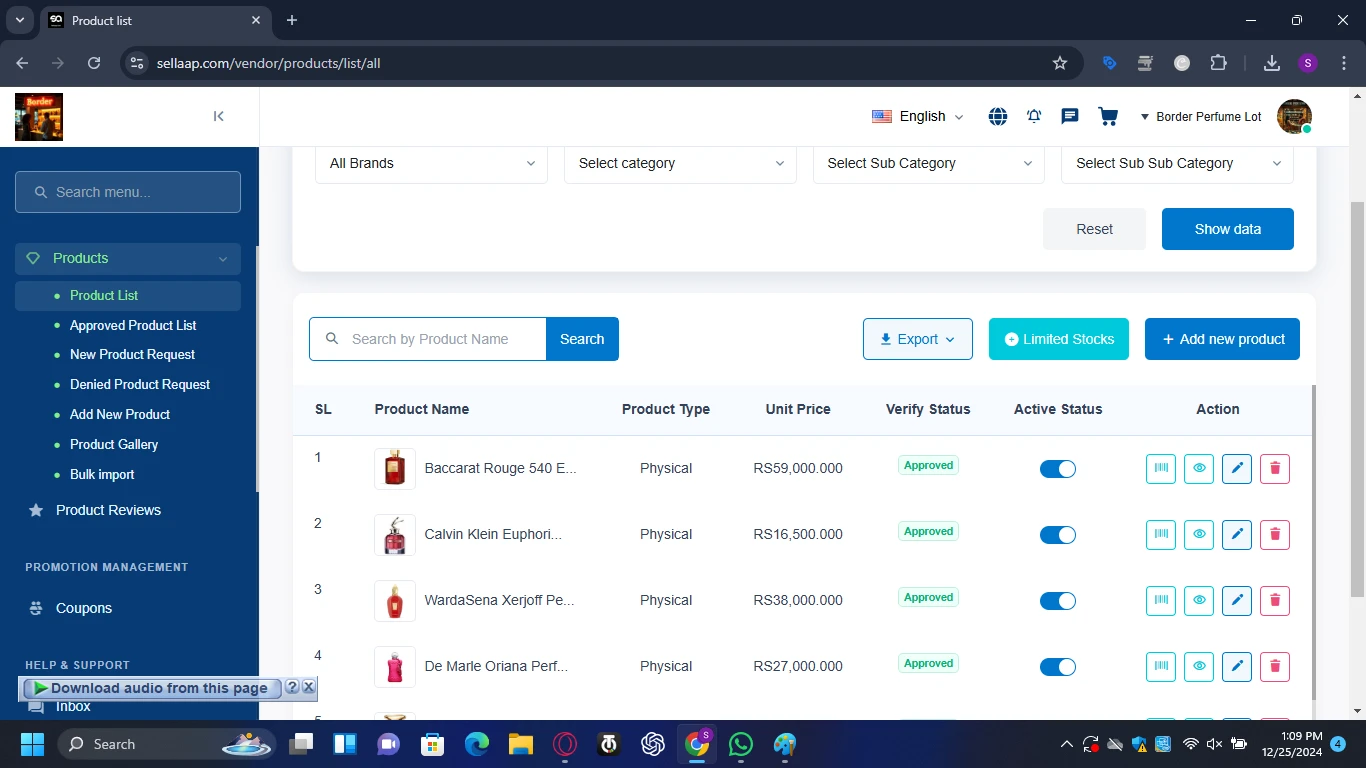1366x768 pixels.
Task: Click the product Search button
Action: click(582, 339)
